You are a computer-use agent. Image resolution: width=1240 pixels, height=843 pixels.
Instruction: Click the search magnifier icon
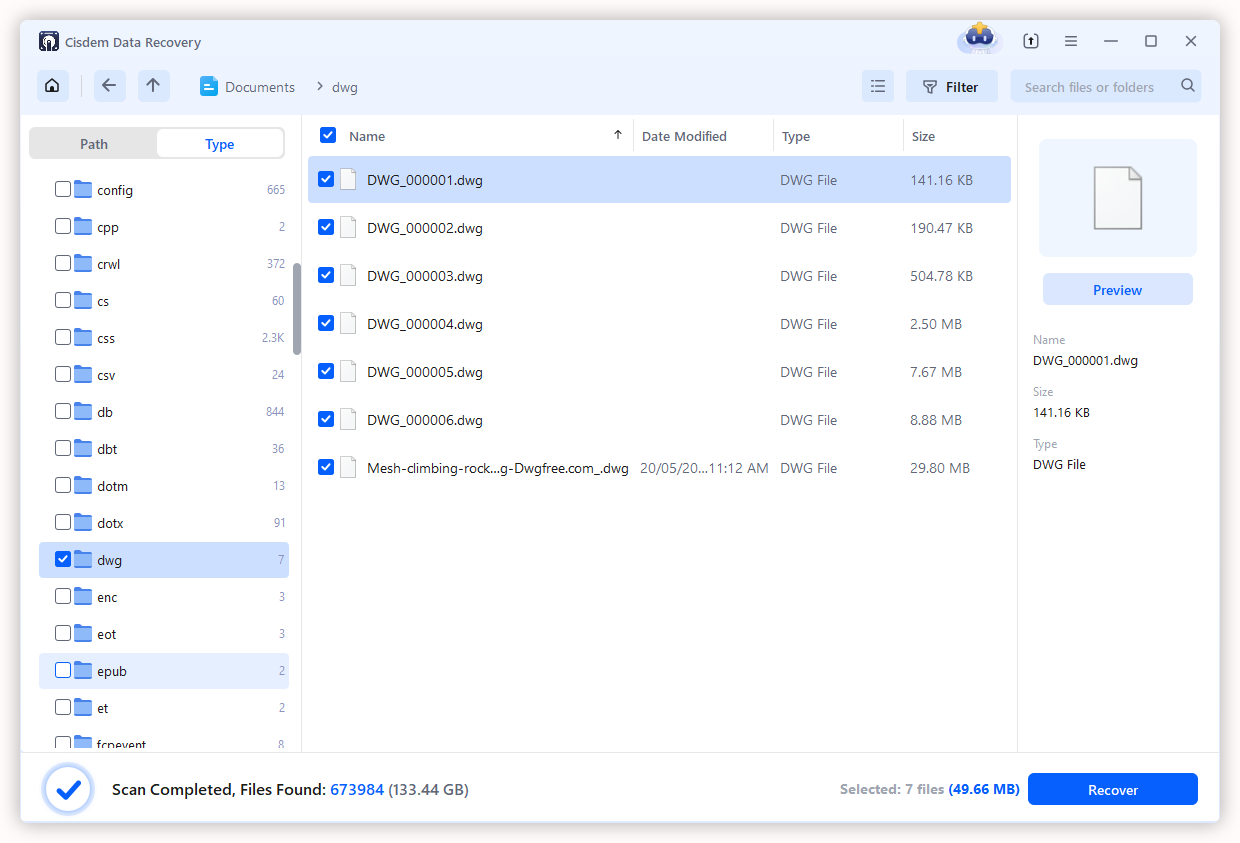[x=1187, y=86]
